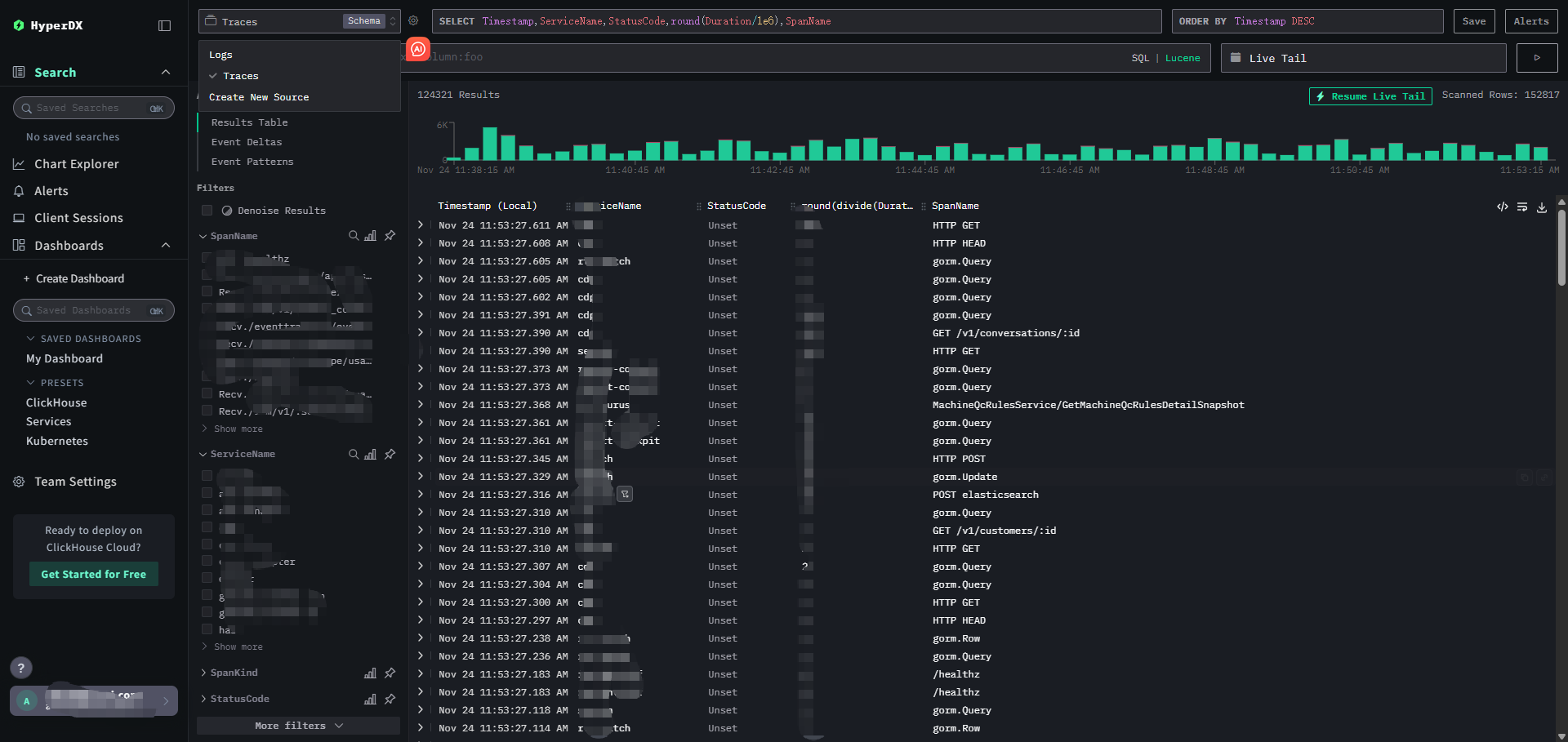The image size is (1568, 742).
Task: Open the Live Tail time range picker
Action: 1362,58
